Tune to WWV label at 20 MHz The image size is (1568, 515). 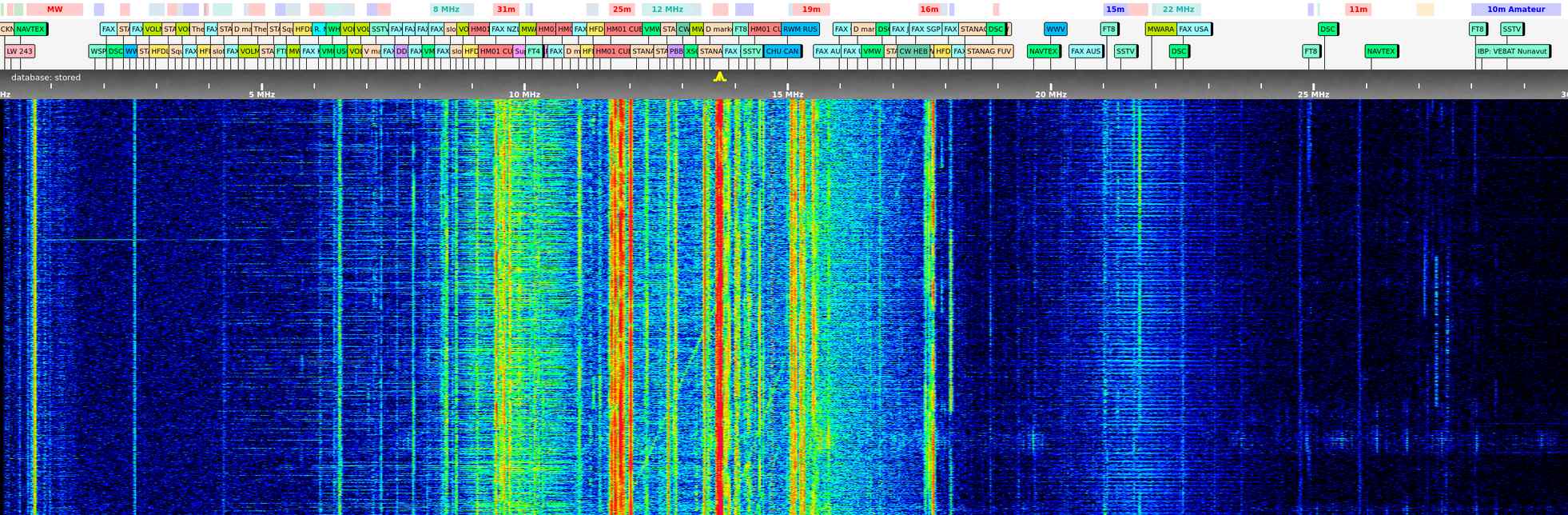tap(1055, 30)
